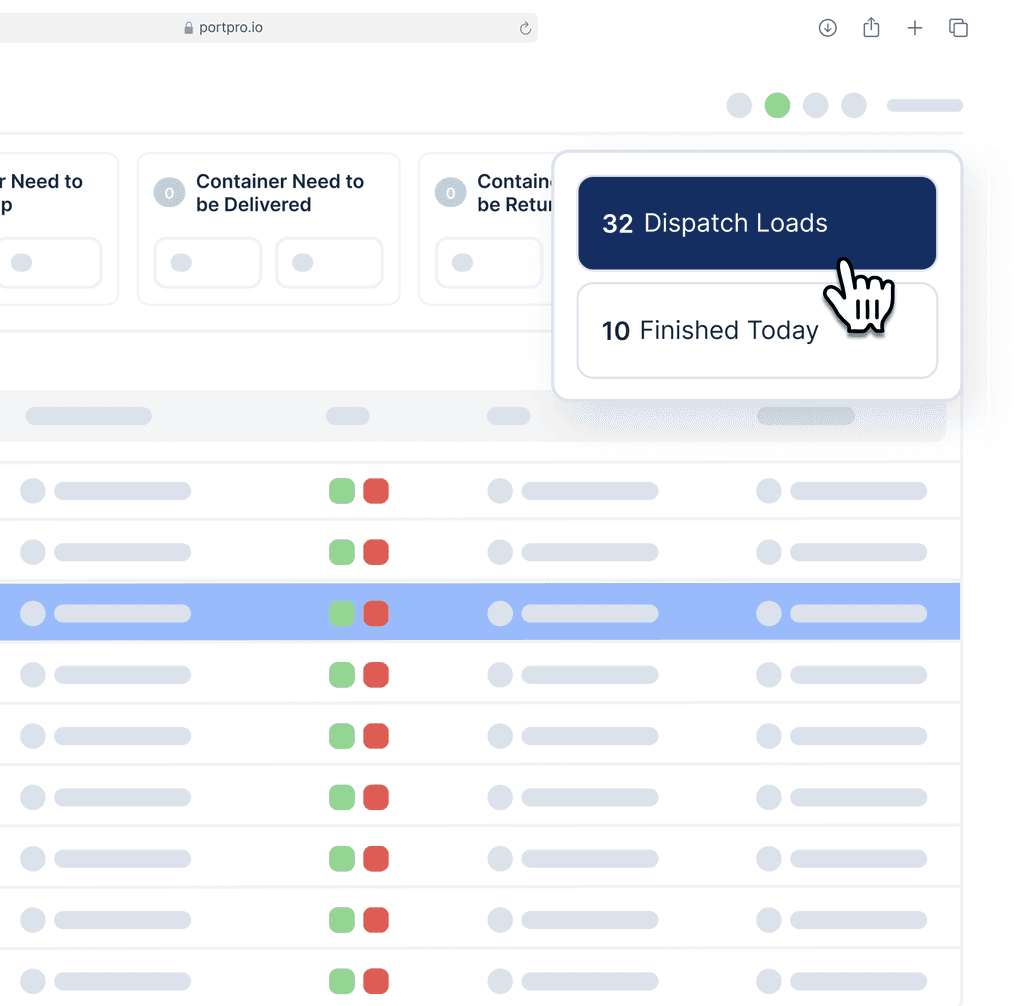Viewport: 1024px width, 1006px height.
Task: Open the right pill selector under Container Need to be Delivered
Action: point(329,262)
